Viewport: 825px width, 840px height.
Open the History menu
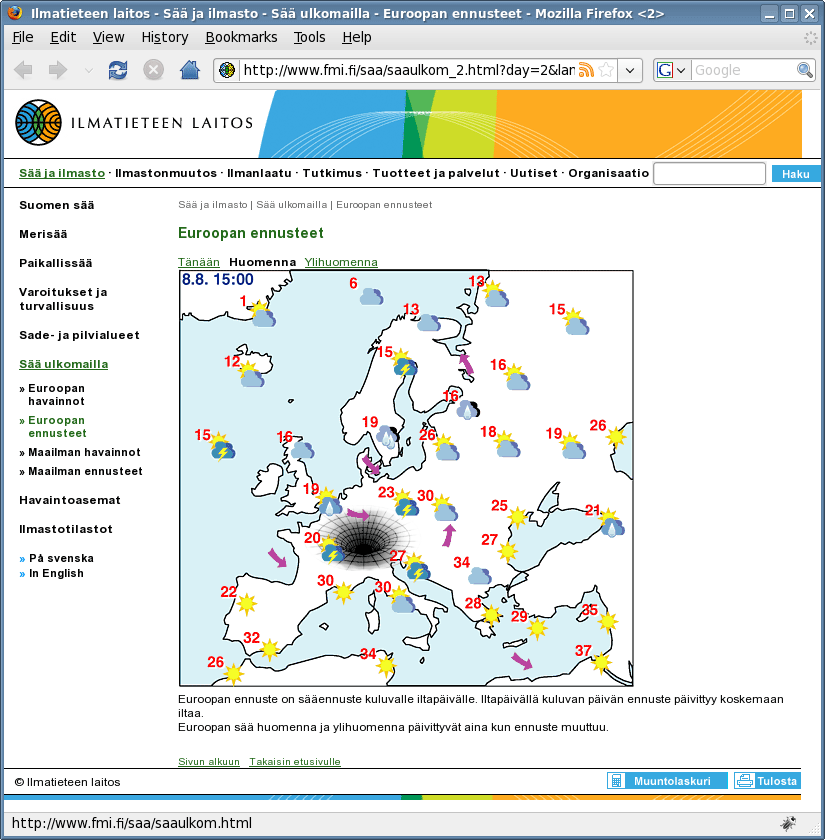click(x=164, y=37)
